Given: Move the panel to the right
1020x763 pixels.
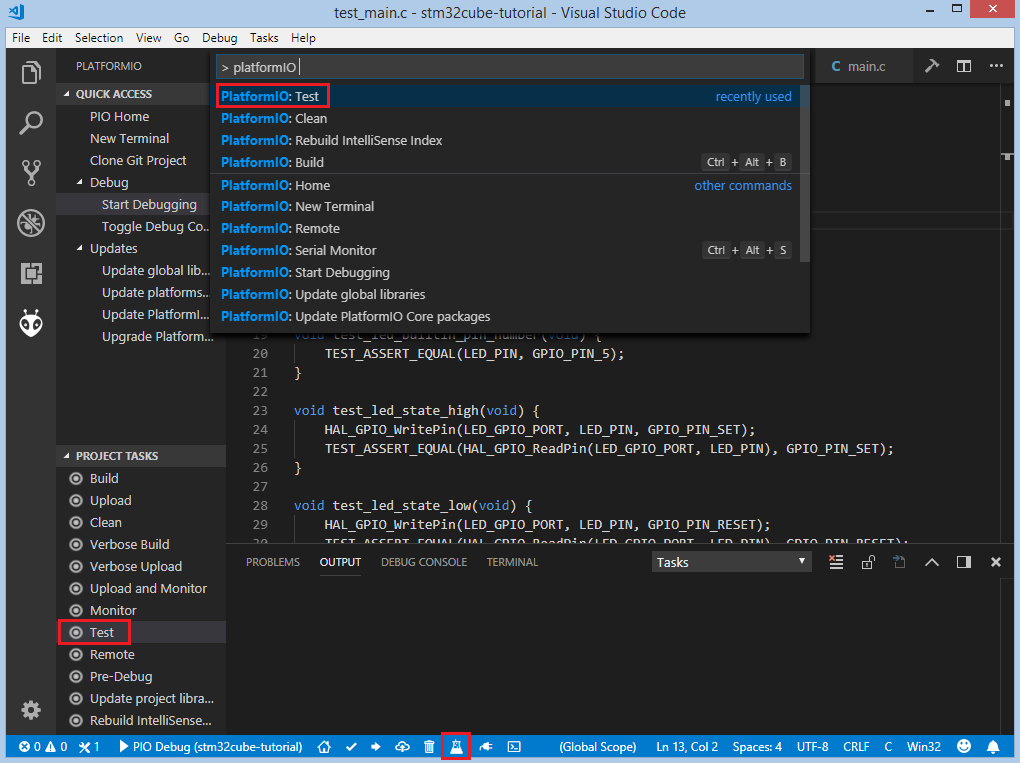Looking at the screenshot, I should 964,562.
